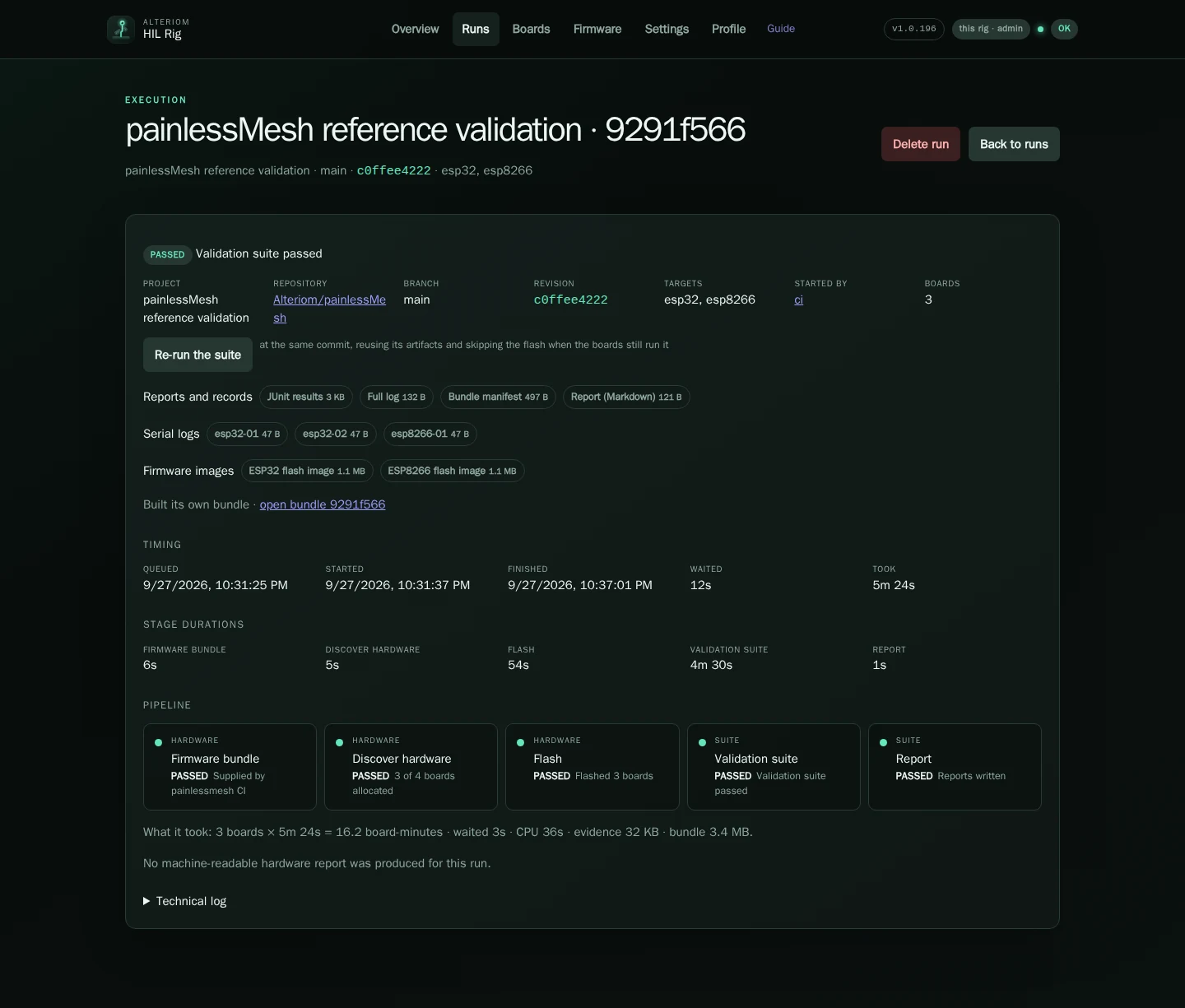Open the ci started-by link
This screenshot has width=1185, height=1008.
tap(798, 300)
